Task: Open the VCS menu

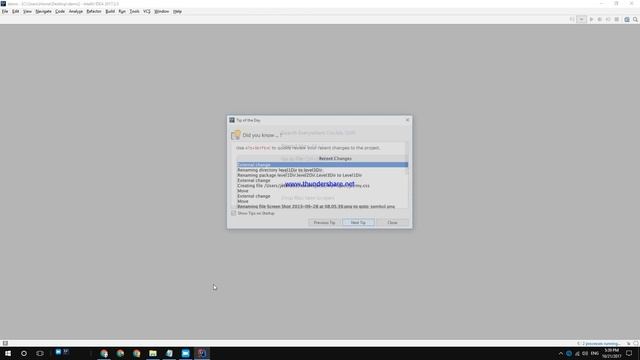Action: 147,11
